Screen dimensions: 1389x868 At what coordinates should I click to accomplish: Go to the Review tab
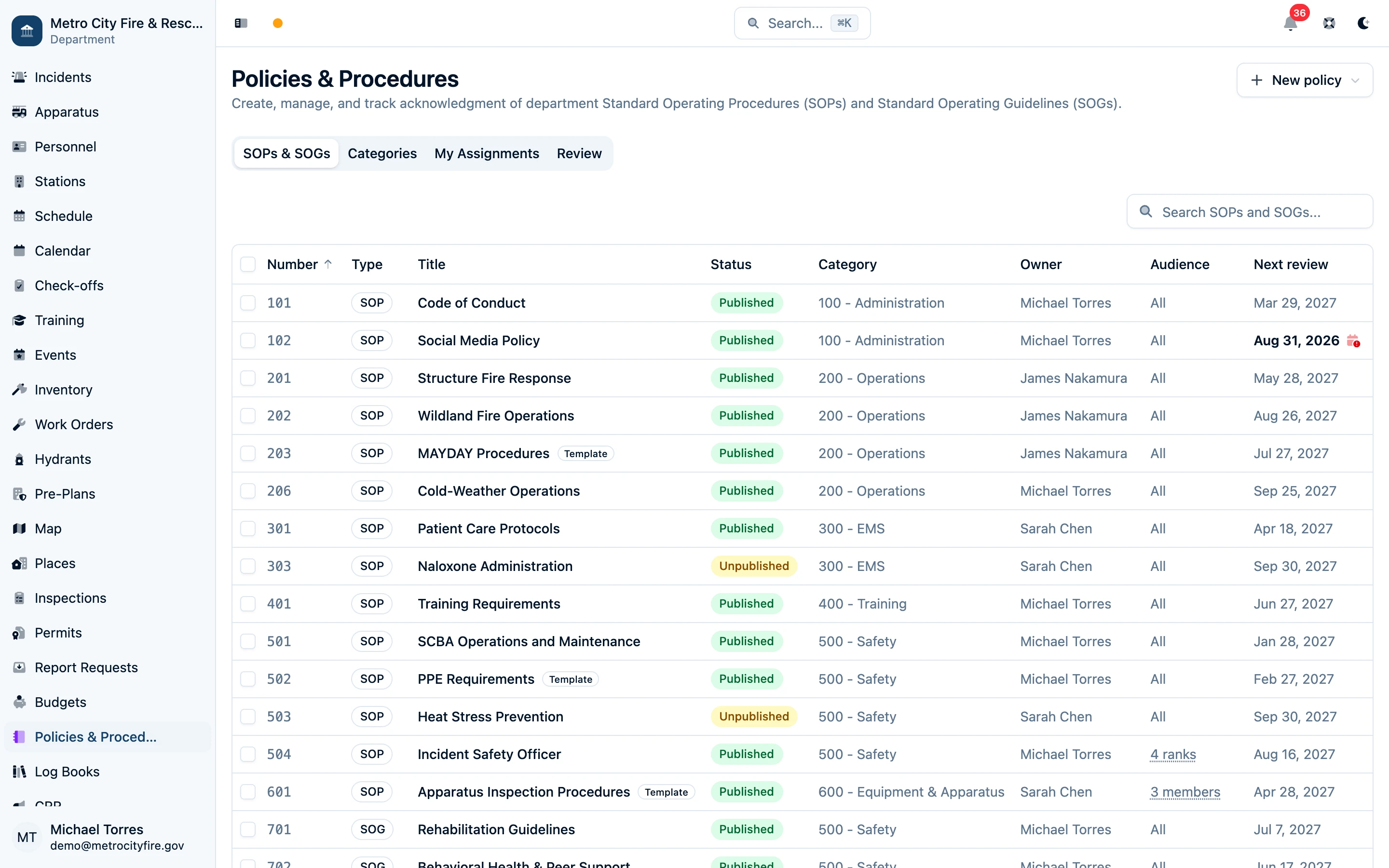579,153
